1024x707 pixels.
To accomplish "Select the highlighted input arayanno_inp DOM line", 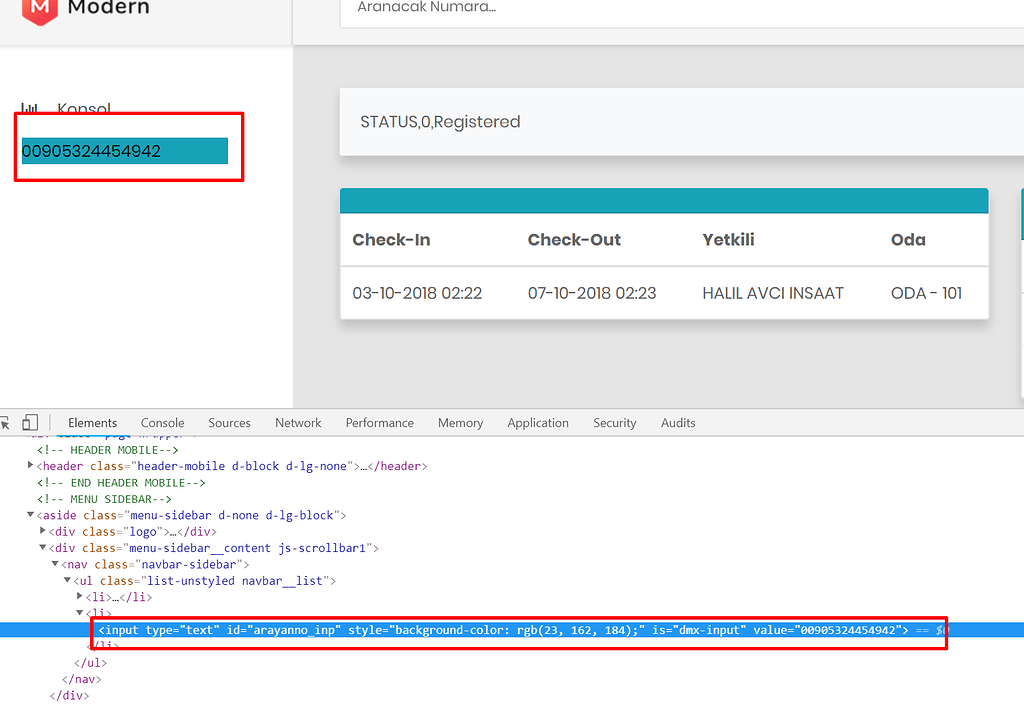I will [x=500, y=630].
